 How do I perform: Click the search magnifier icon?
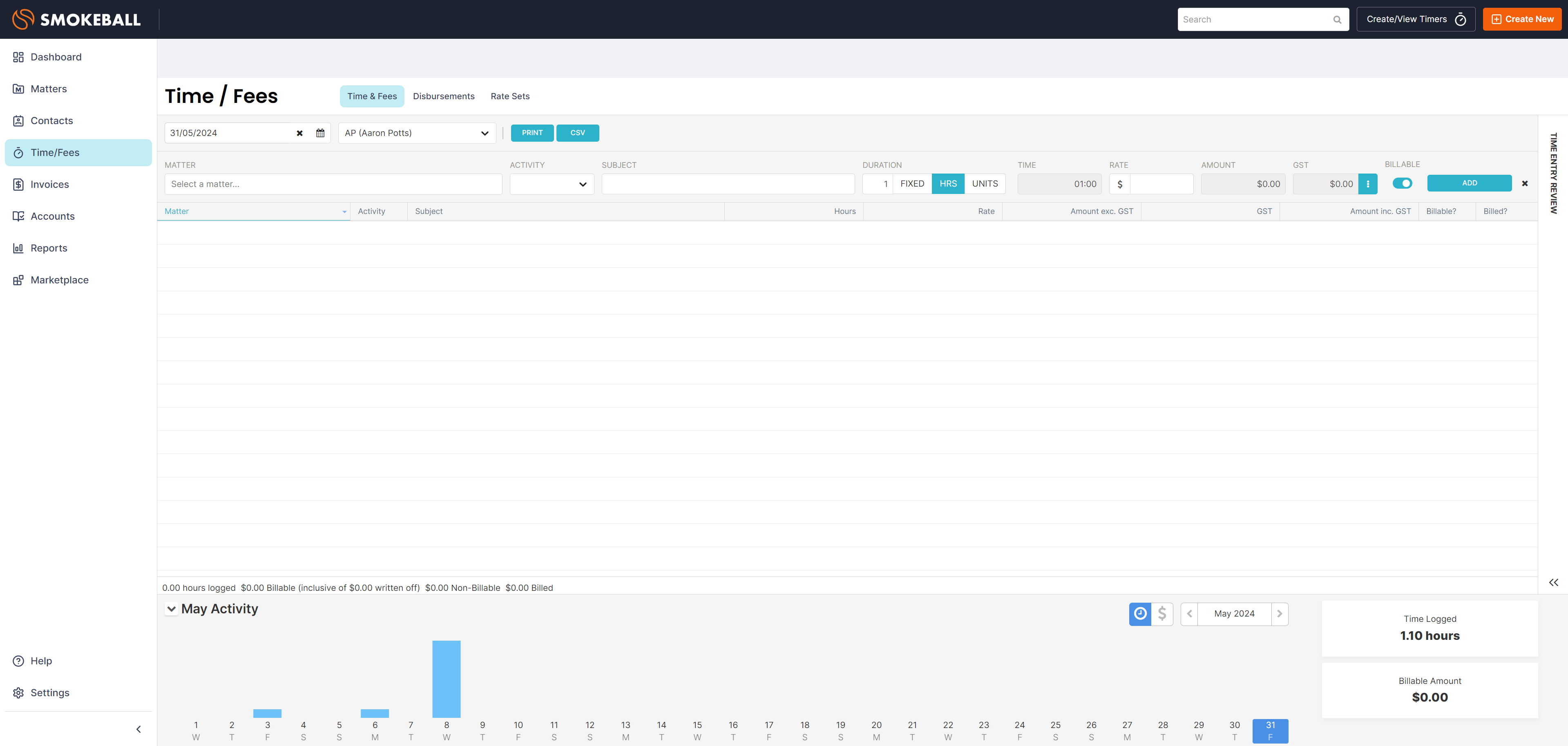point(1337,20)
